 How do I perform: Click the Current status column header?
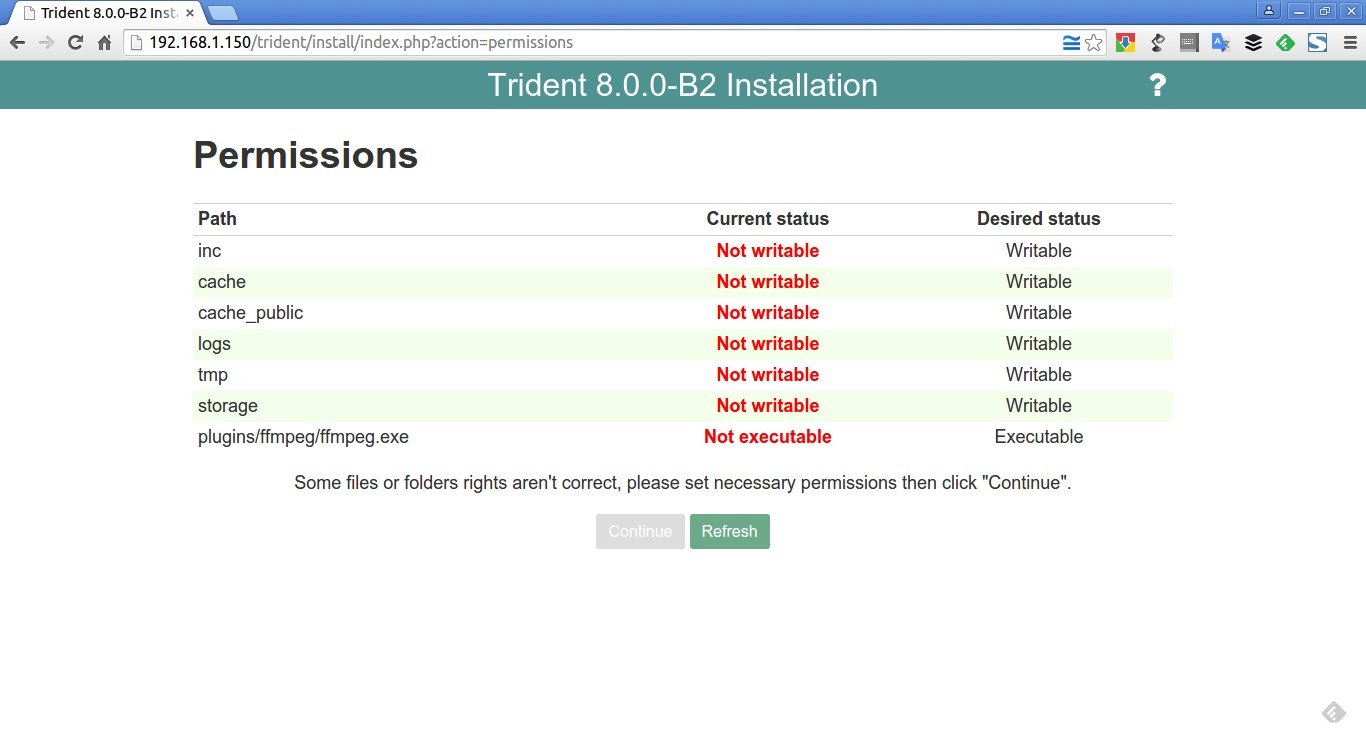pos(768,218)
